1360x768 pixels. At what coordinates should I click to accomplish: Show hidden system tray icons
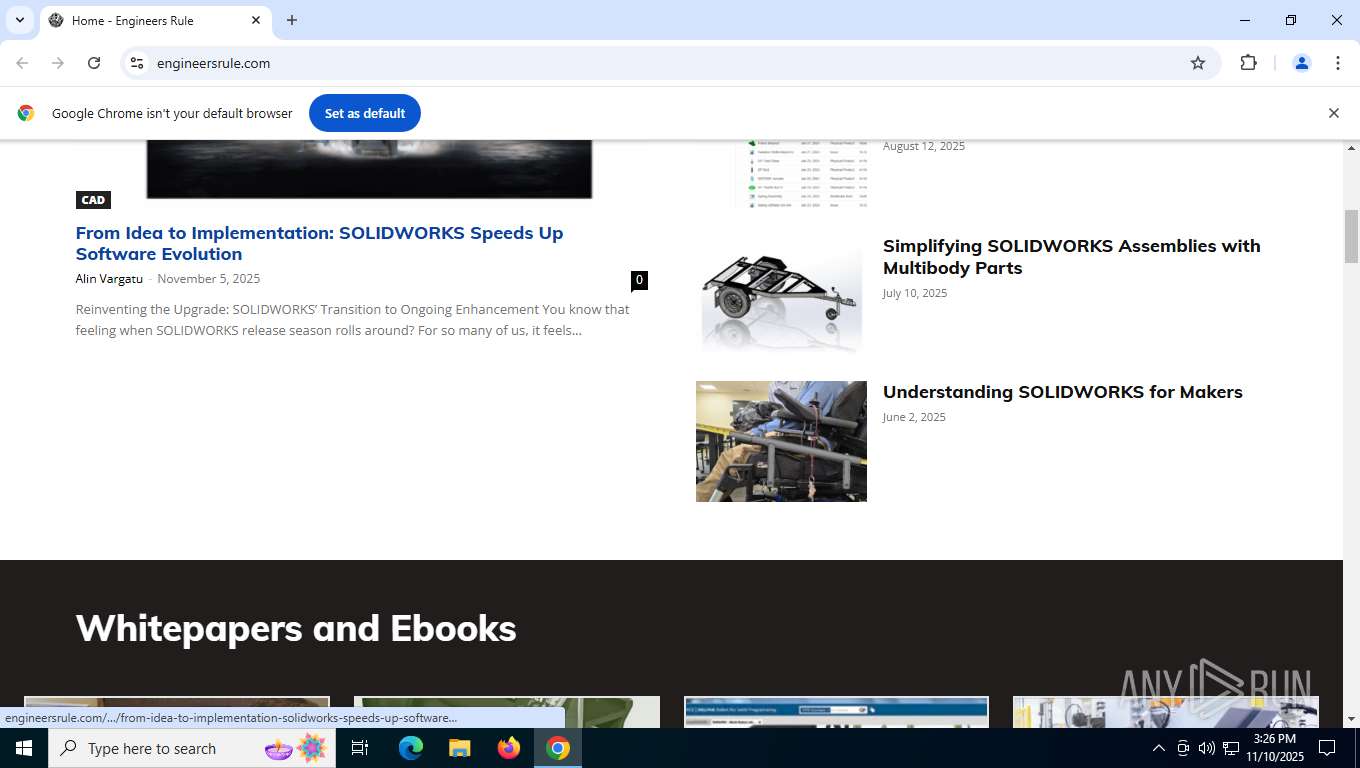tap(1159, 748)
